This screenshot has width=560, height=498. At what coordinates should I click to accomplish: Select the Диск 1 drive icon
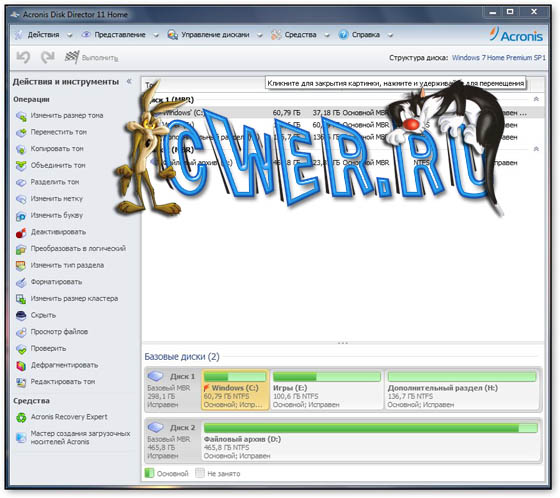click(x=155, y=376)
